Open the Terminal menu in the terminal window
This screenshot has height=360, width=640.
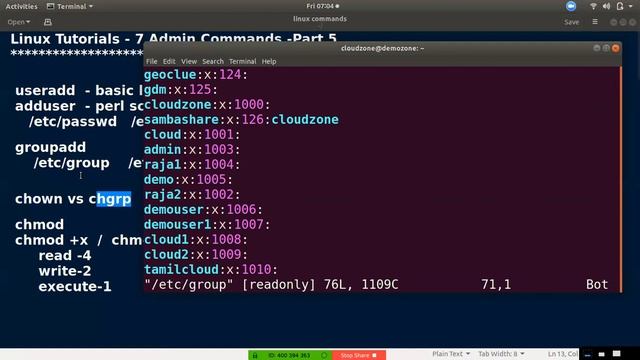point(242,61)
